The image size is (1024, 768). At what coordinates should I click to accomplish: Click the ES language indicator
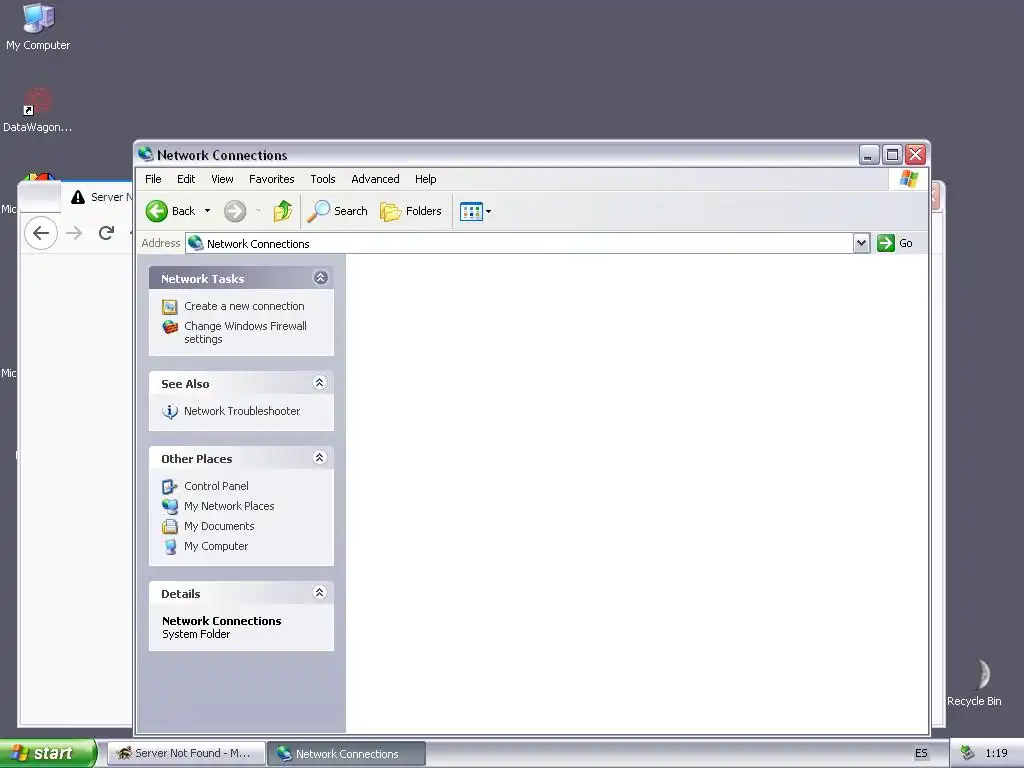(x=921, y=754)
